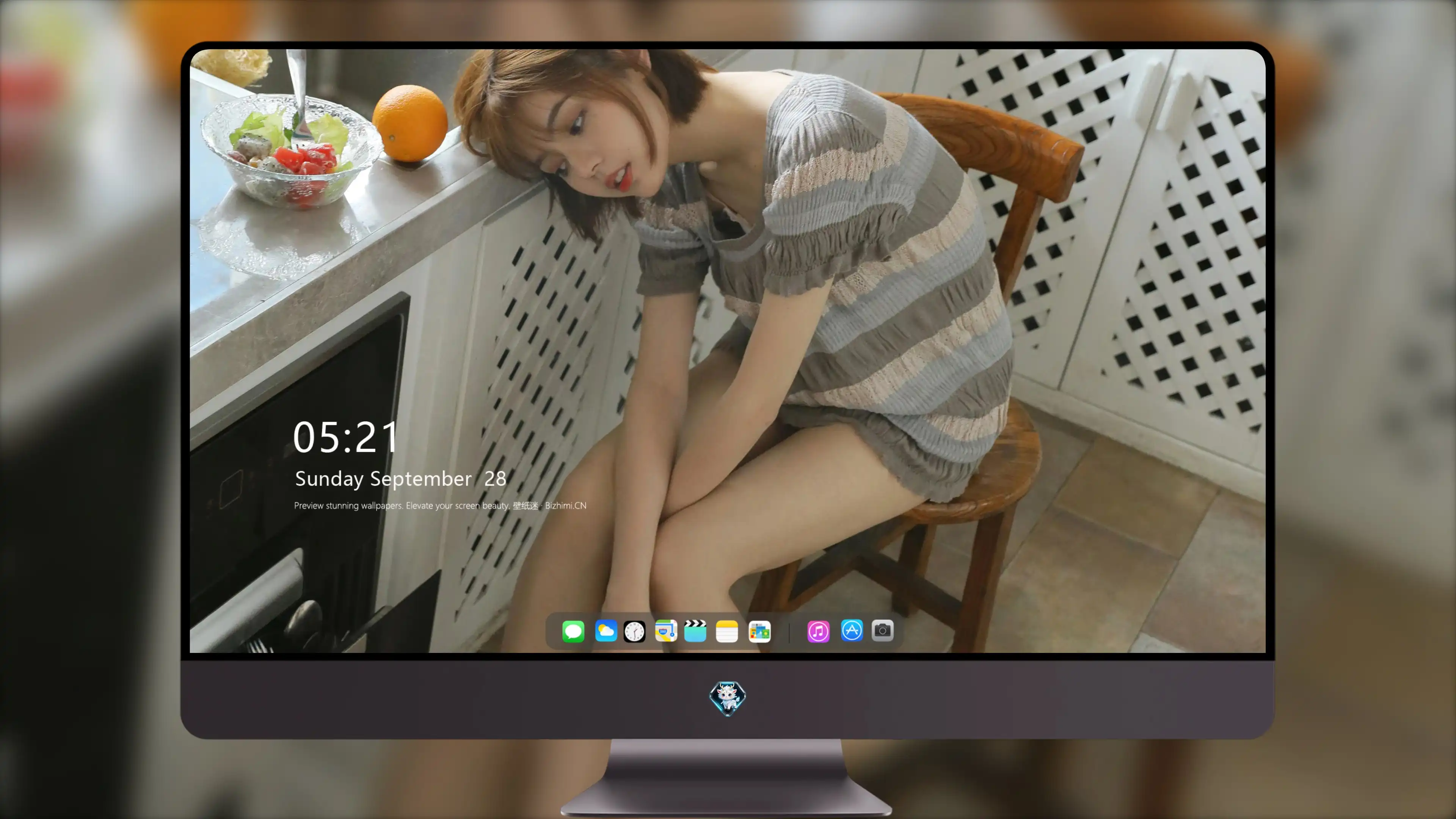Open the photo collage app icon in dock
This screenshot has width=1456, height=819.
pyautogui.click(x=759, y=631)
